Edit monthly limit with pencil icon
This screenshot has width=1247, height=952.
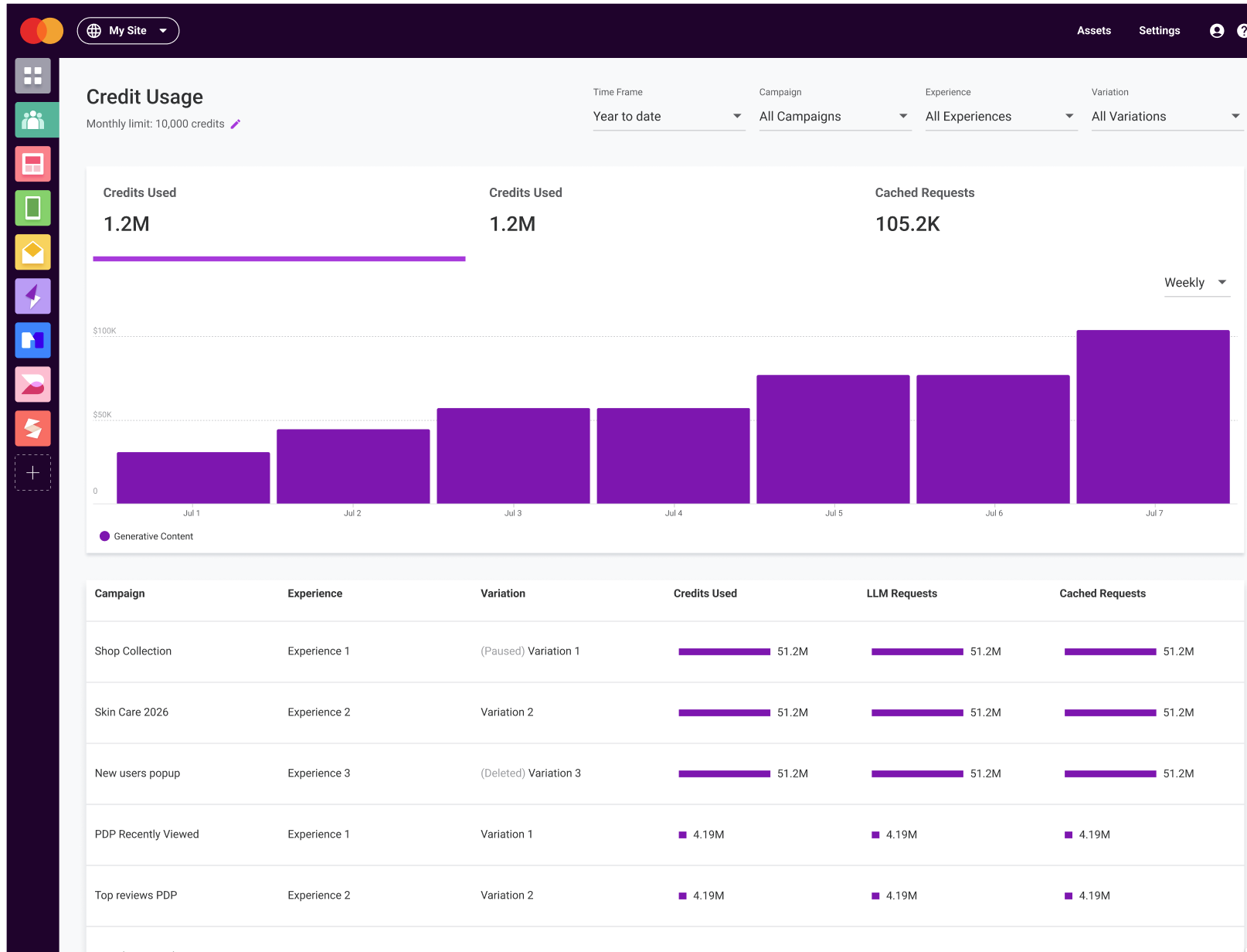236,124
